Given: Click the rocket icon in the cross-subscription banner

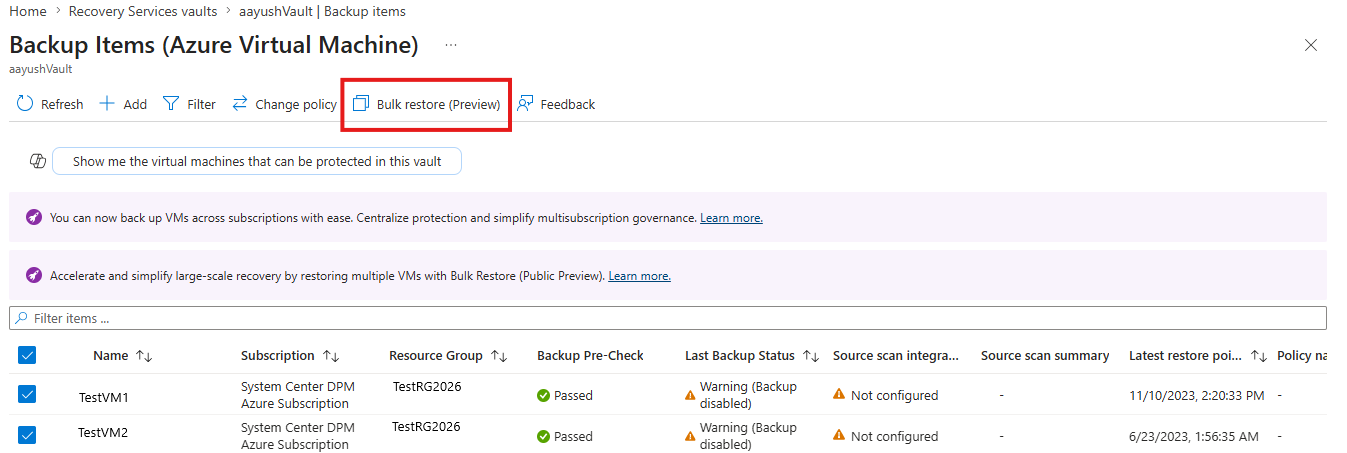Looking at the screenshot, I should 34,217.
